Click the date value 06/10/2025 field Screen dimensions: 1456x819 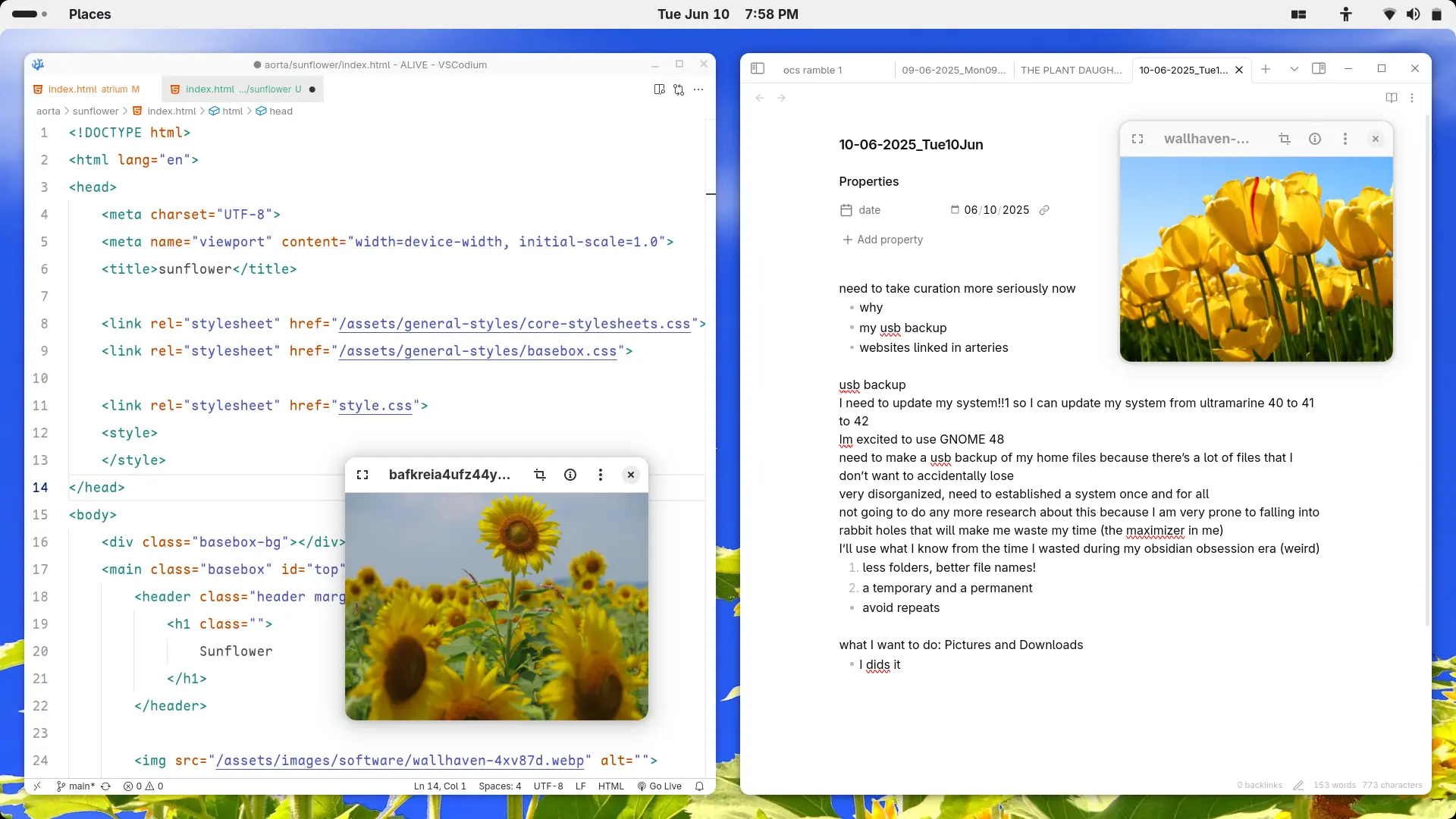coord(996,210)
